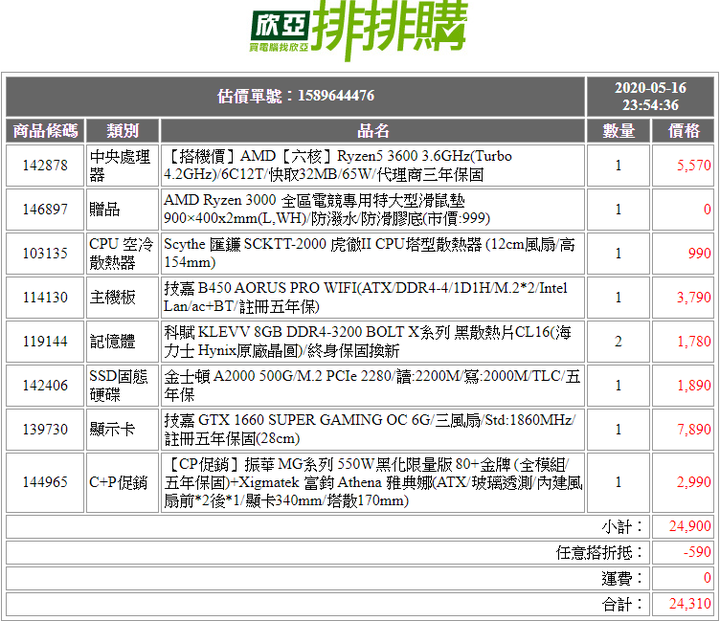Click the 商品條碼 column header
The image size is (720, 621).
(x=45, y=131)
